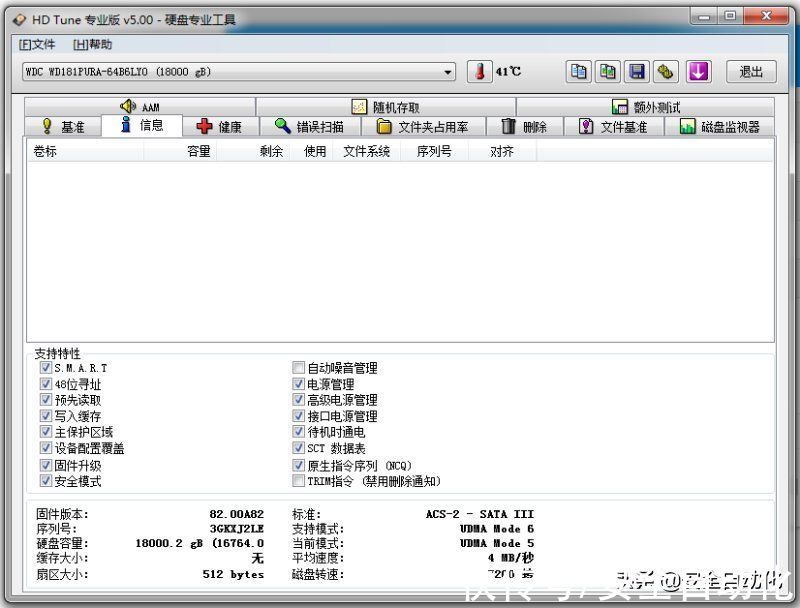Switch to the 额外测试 tab

point(645,107)
